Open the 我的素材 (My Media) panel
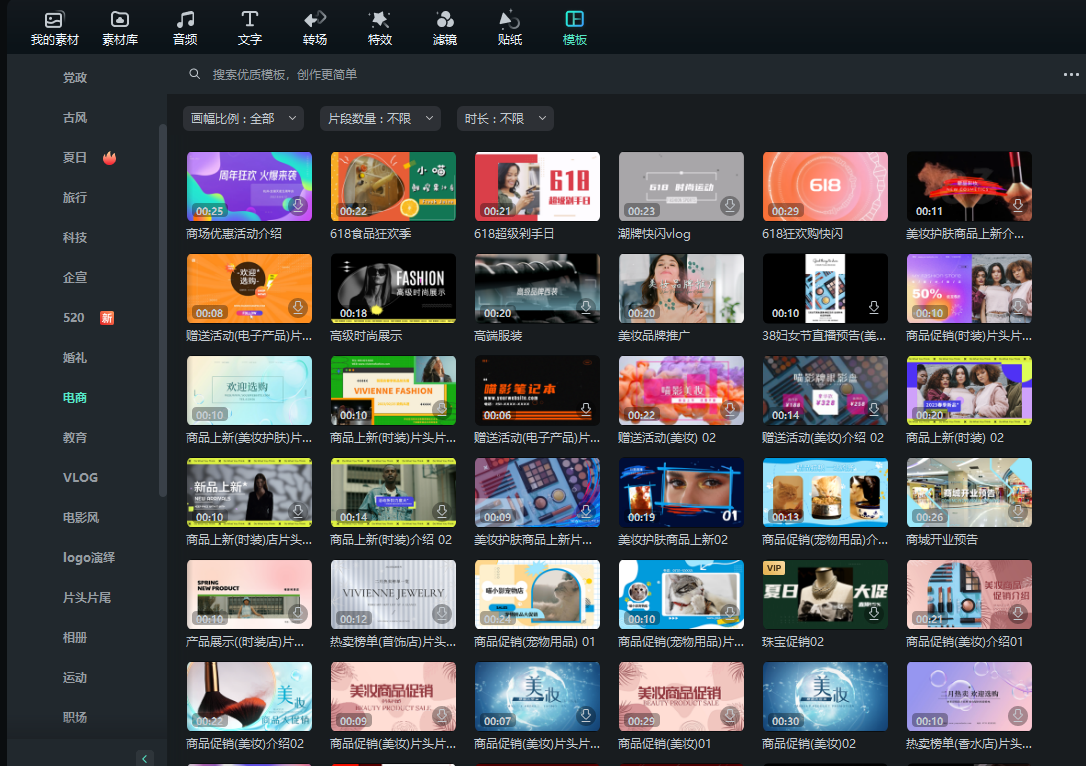Screen dimensions: 1086x766 coord(54,28)
